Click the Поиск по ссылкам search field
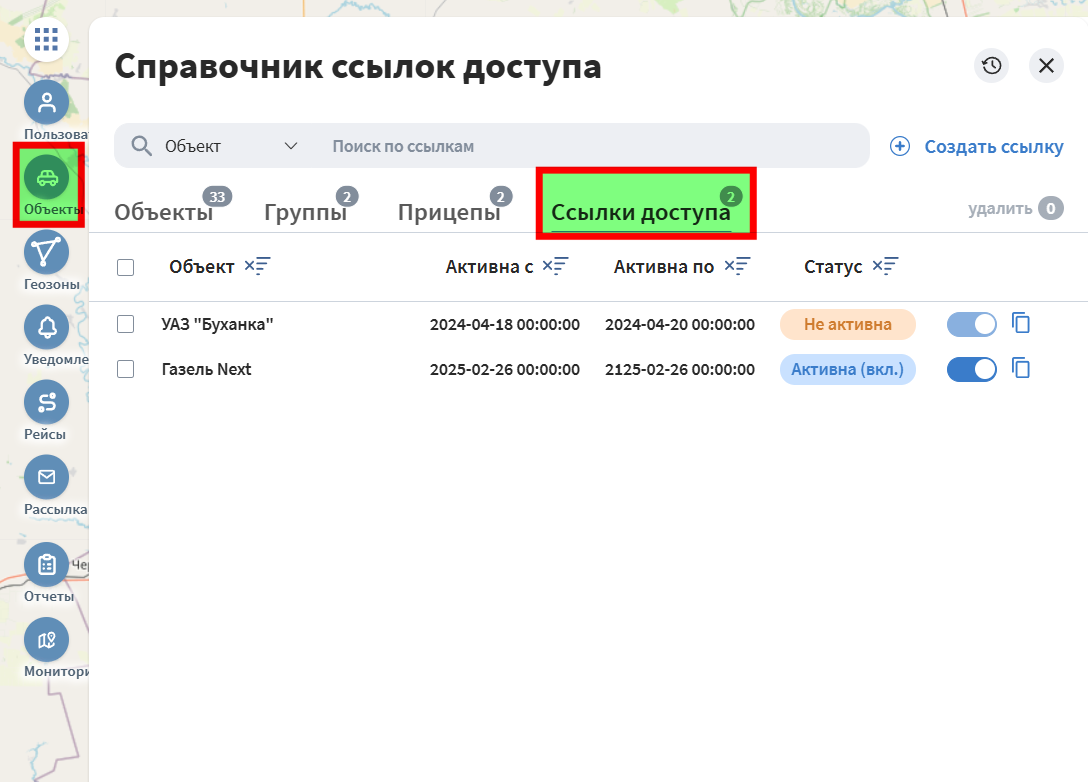Viewport: 1088px width, 782px height. coord(590,146)
